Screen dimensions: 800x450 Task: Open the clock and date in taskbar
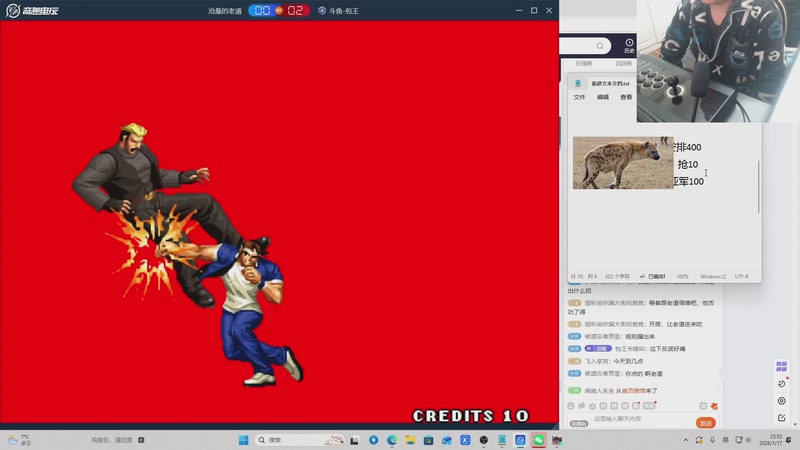(x=770, y=440)
